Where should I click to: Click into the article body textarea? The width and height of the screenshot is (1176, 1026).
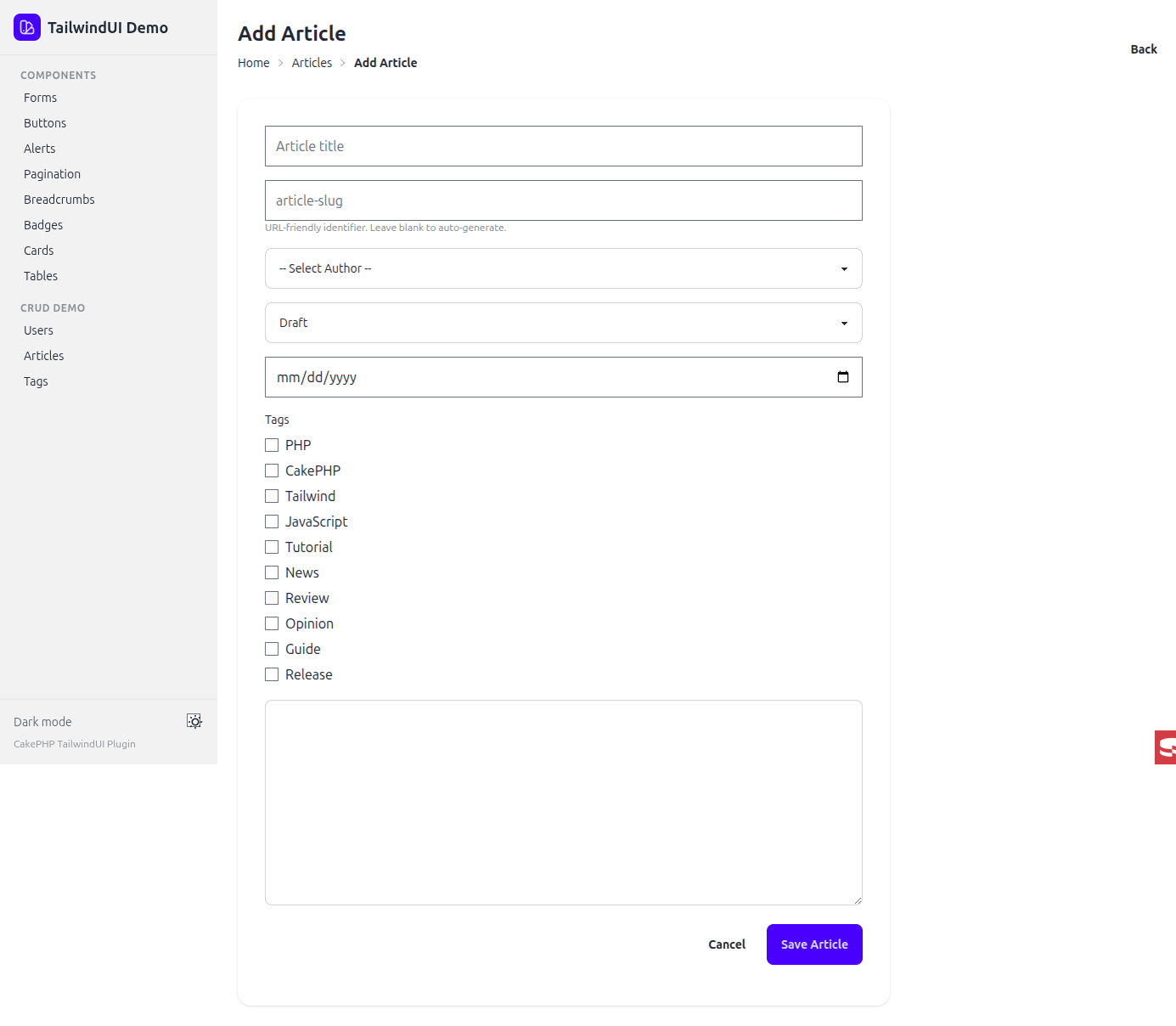click(564, 803)
